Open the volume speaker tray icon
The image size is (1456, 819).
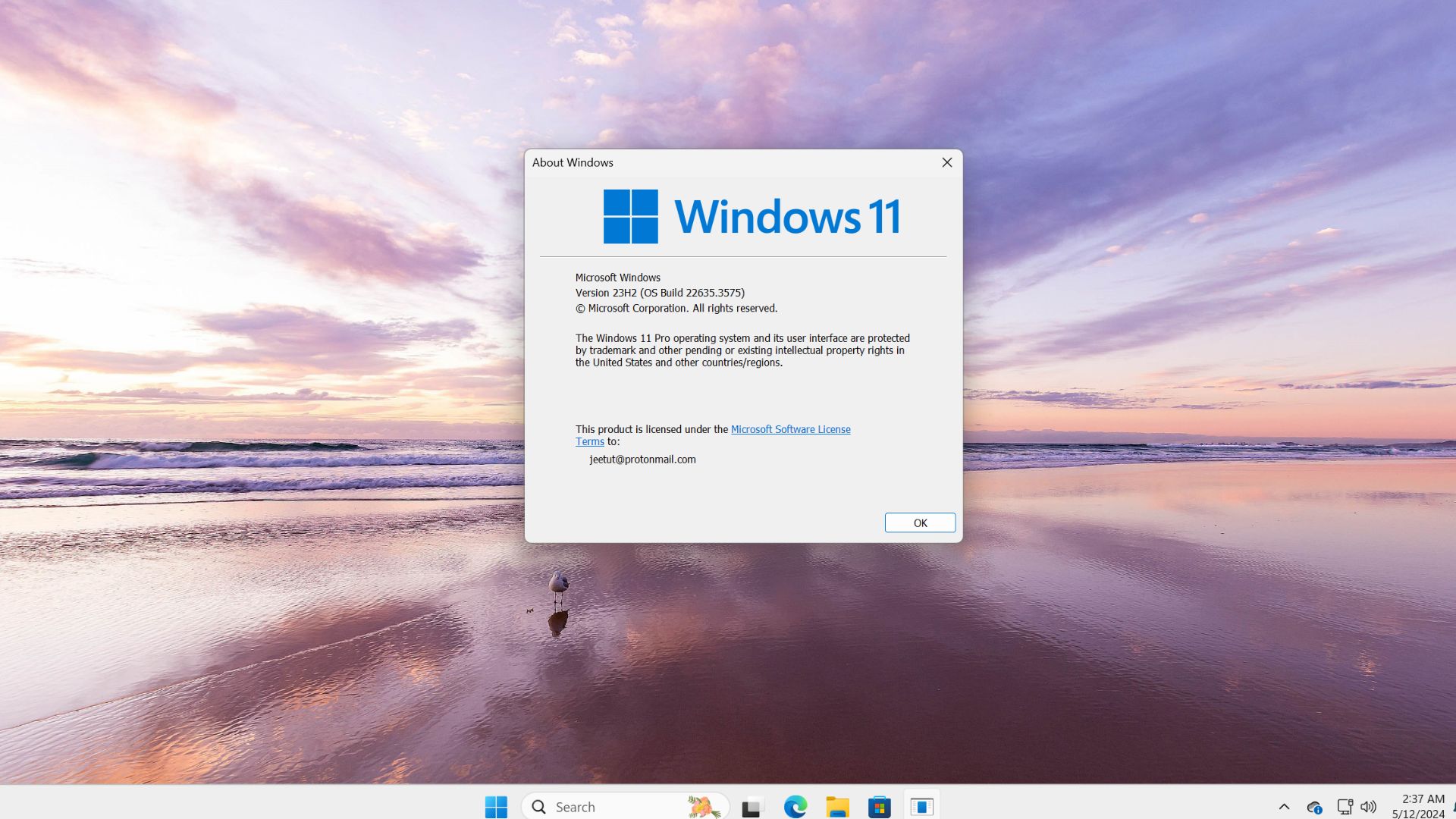click(1368, 807)
